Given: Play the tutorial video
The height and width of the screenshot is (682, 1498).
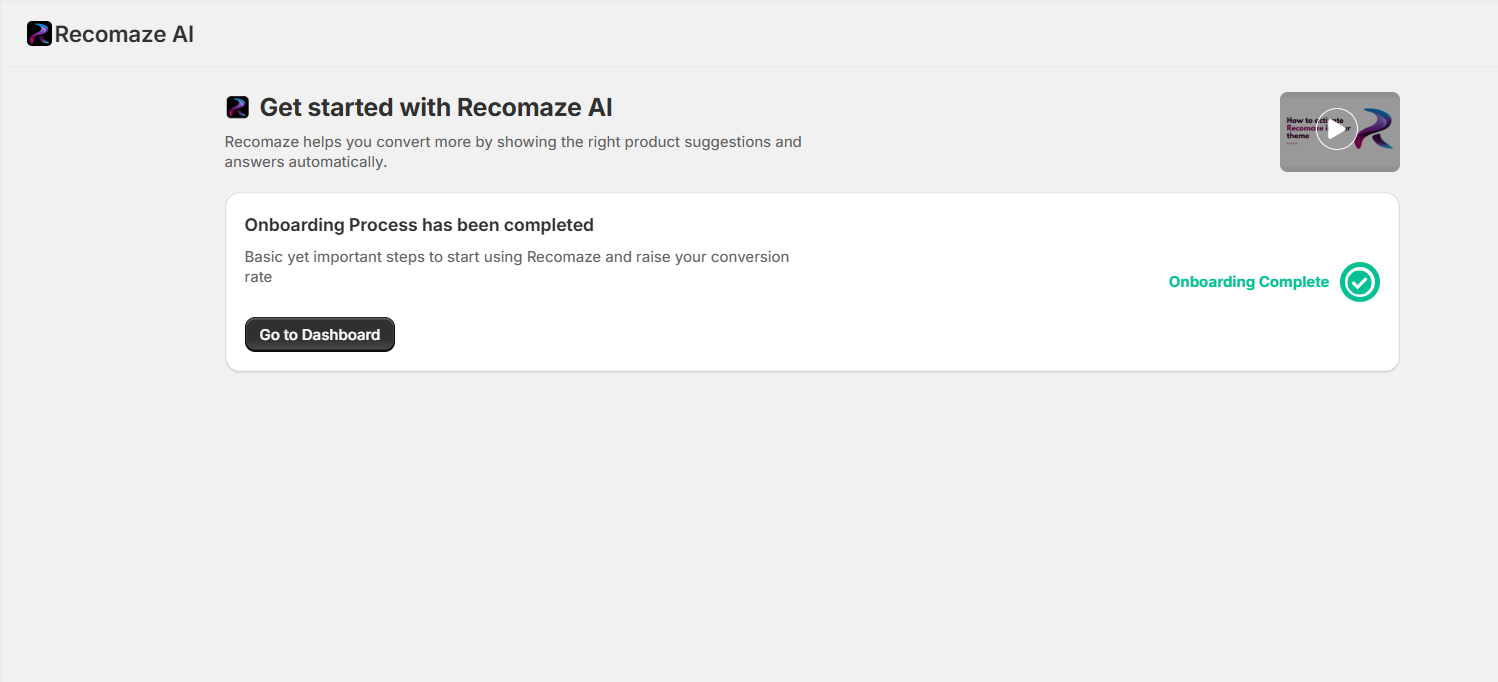Looking at the screenshot, I should (x=1337, y=129).
